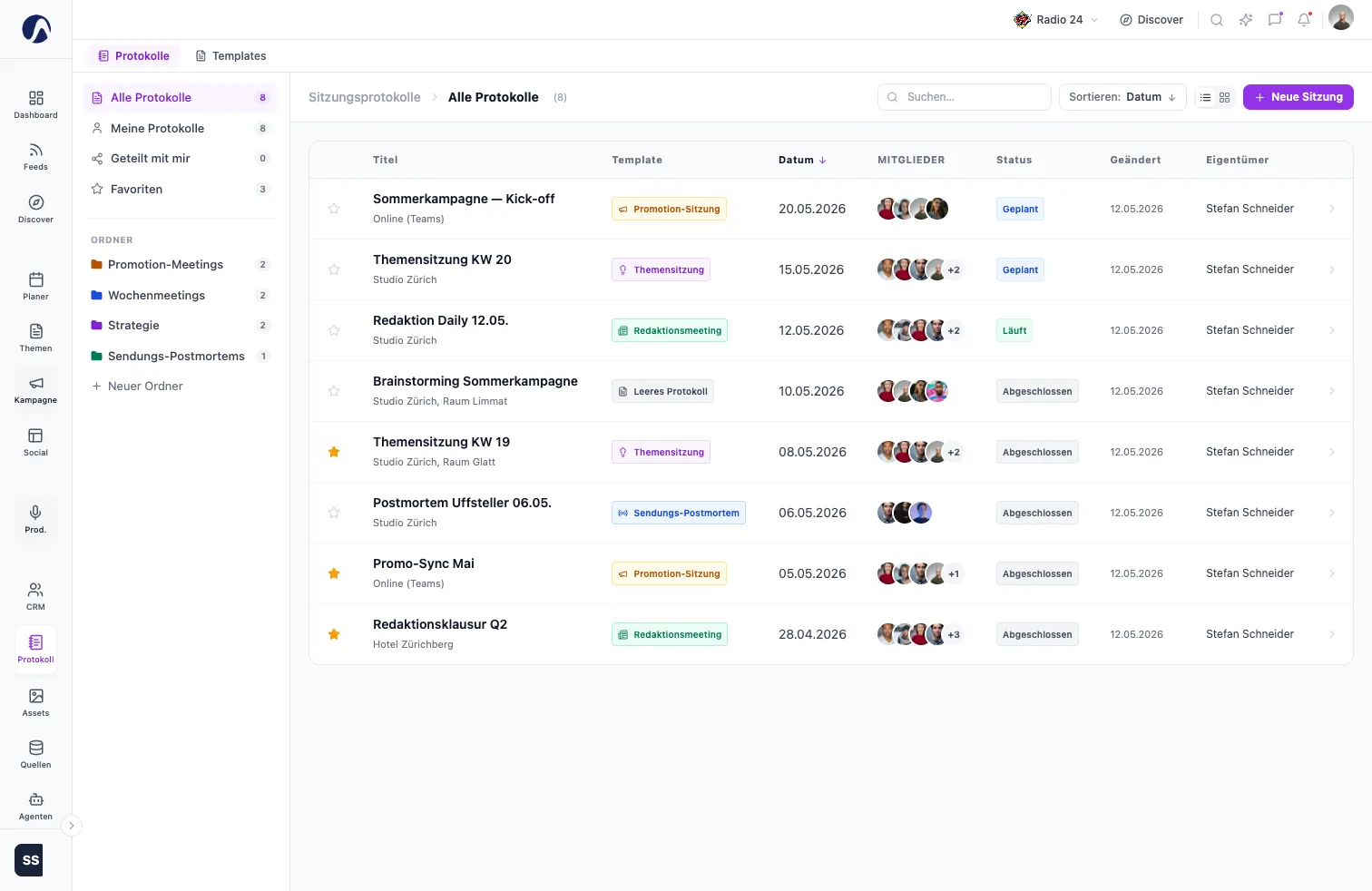Unfavorite Promo-Sync Mai star
This screenshot has width=1372, height=891.
pos(334,573)
